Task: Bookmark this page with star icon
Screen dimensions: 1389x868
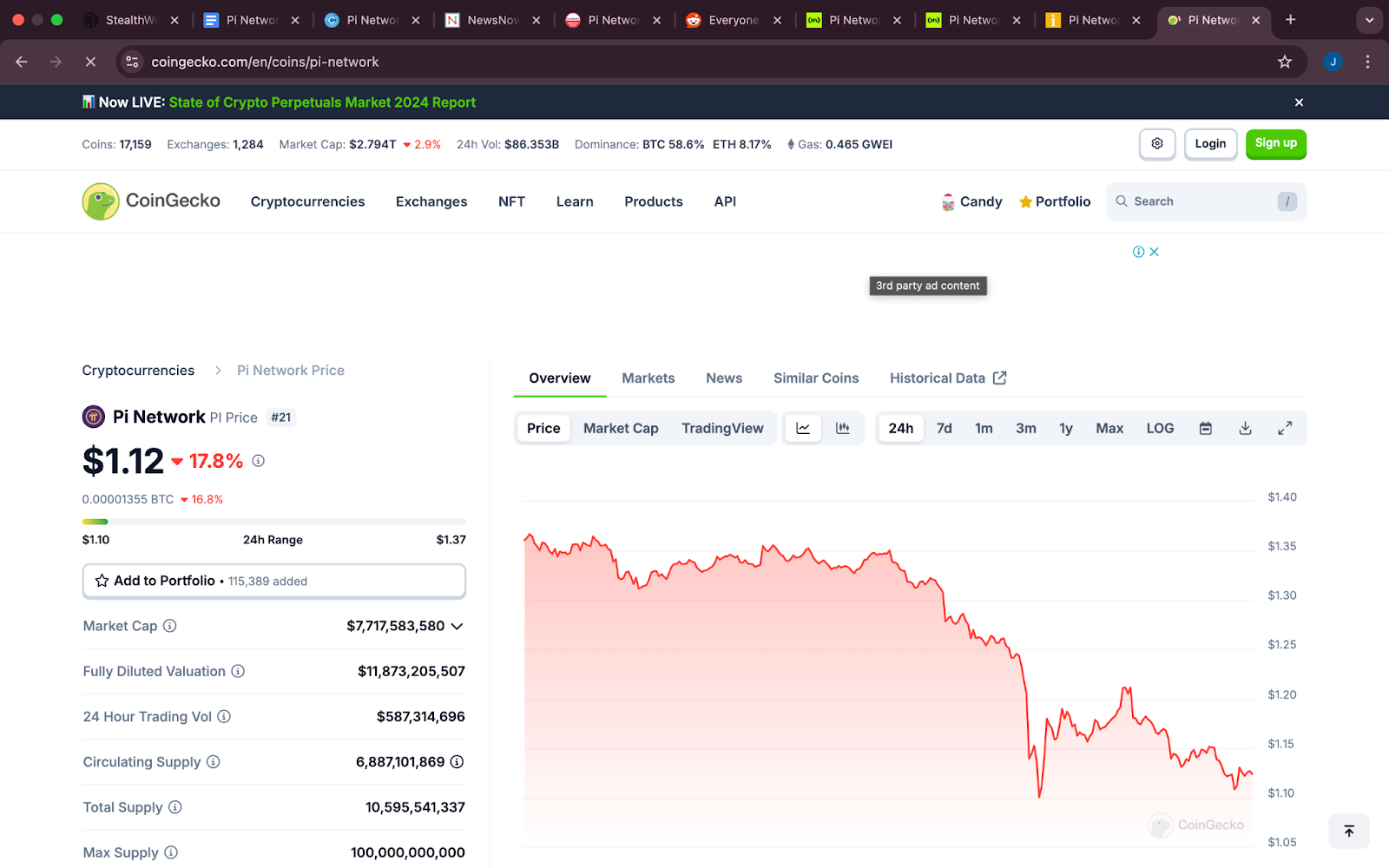Action: 1285,62
